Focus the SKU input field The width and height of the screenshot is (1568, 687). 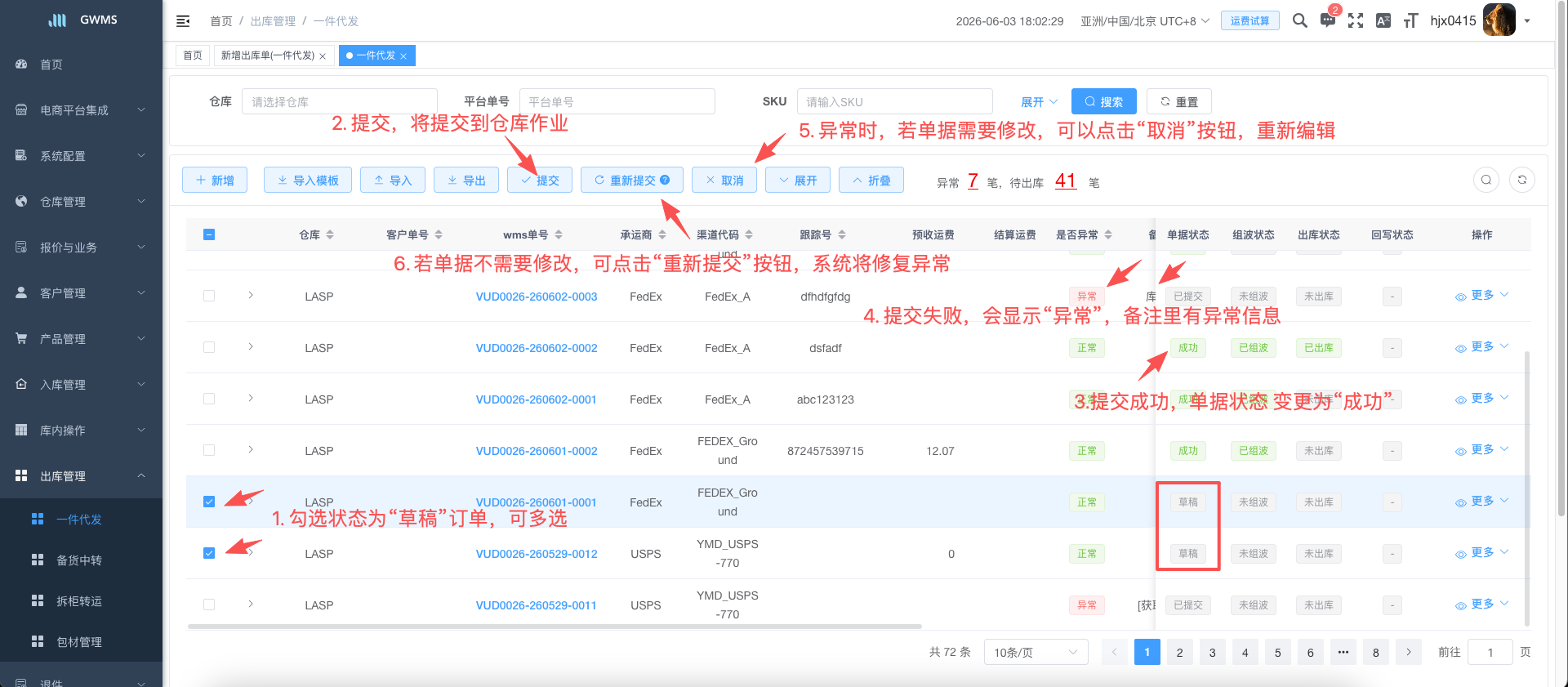[894, 101]
